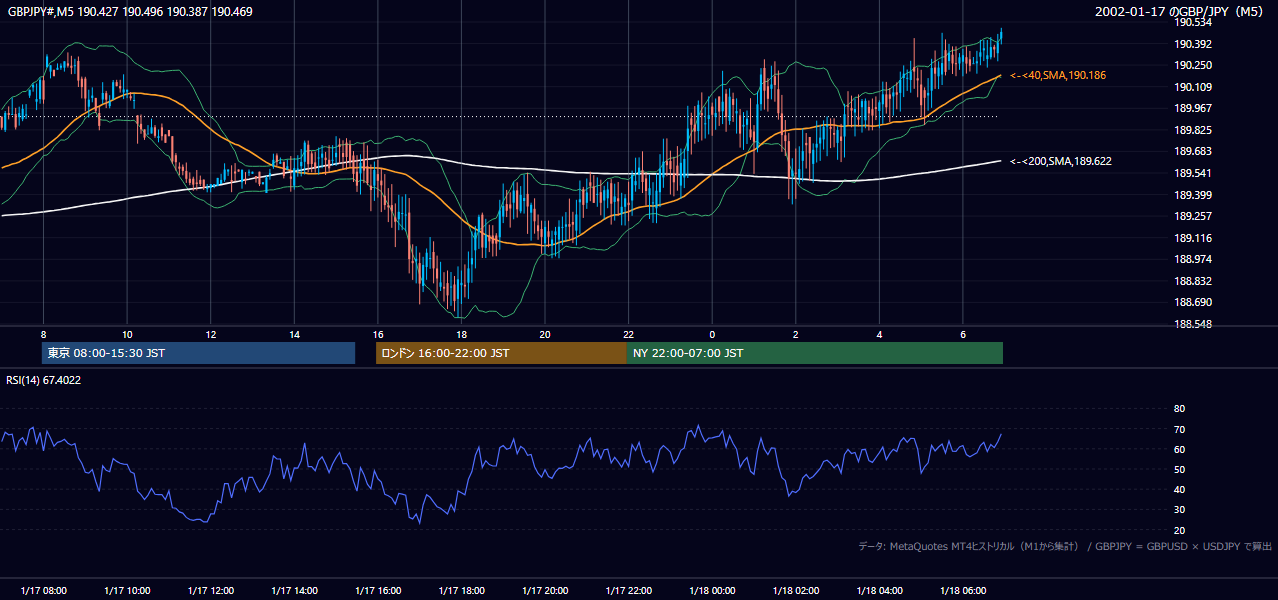Click hour tick 10 under price chart
The image size is (1278, 600).
click(127, 334)
